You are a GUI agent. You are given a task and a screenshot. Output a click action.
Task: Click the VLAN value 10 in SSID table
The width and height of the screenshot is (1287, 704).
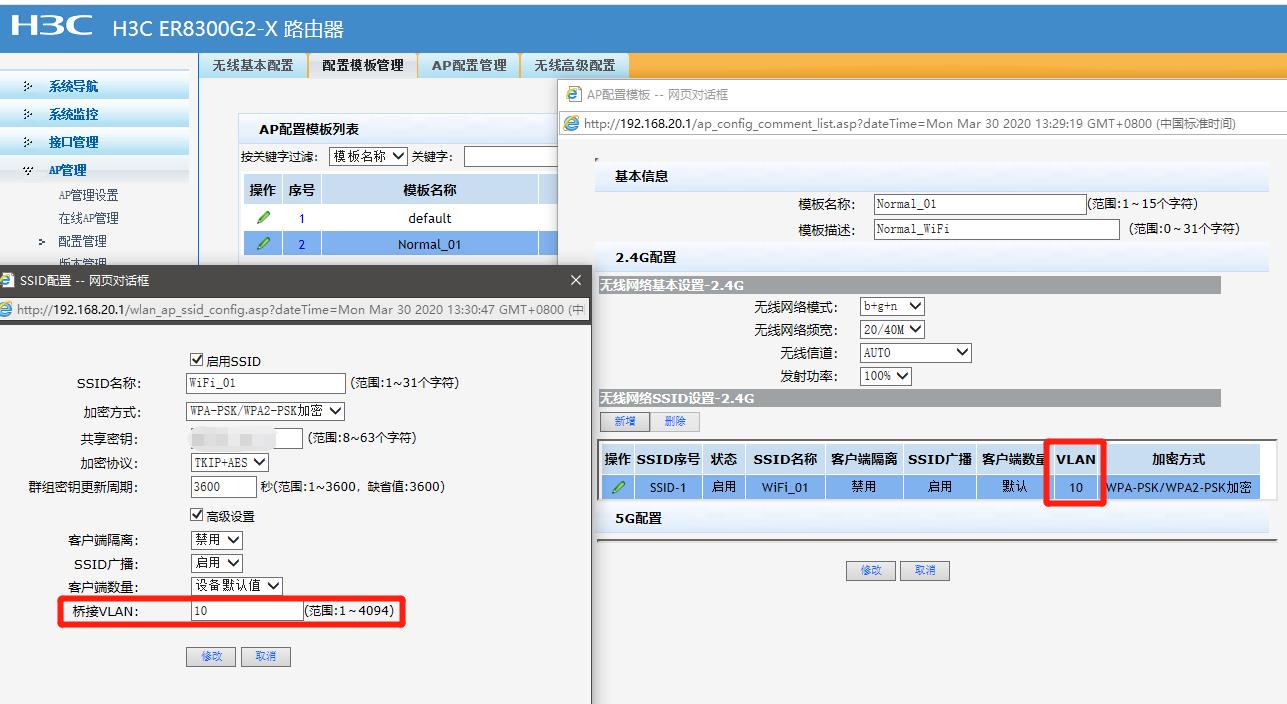click(x=1076, y=487)
